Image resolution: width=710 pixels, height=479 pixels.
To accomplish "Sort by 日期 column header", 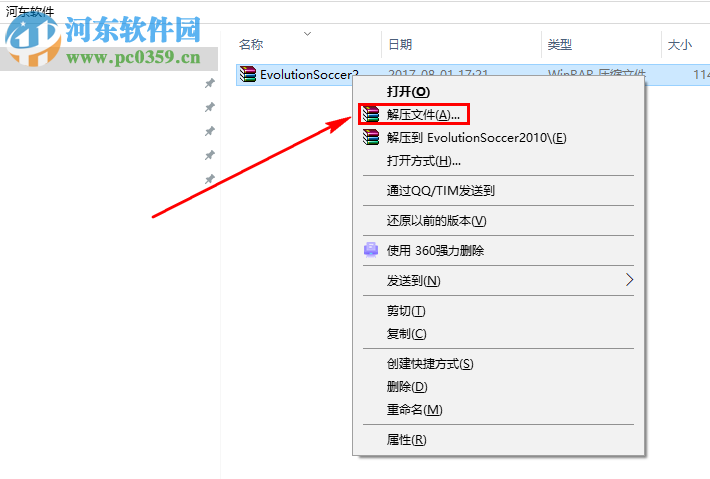I will 400,44.
